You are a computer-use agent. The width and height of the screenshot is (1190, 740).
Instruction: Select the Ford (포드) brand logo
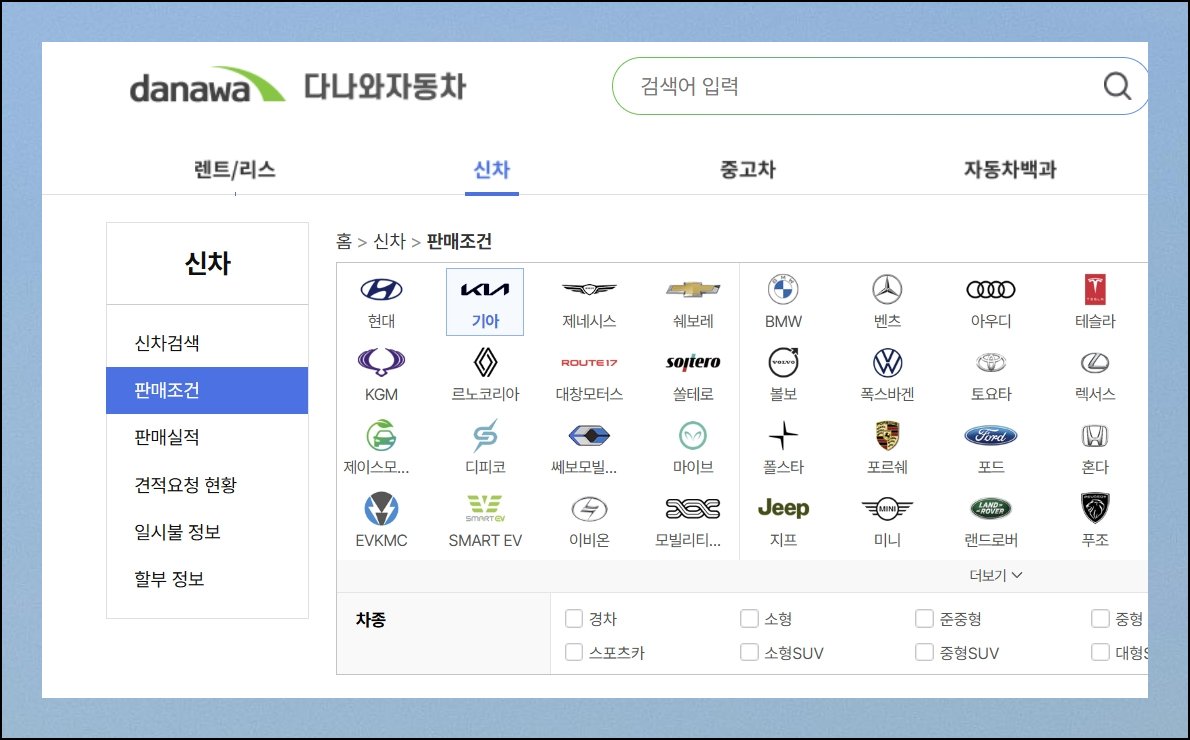[990, 435]
